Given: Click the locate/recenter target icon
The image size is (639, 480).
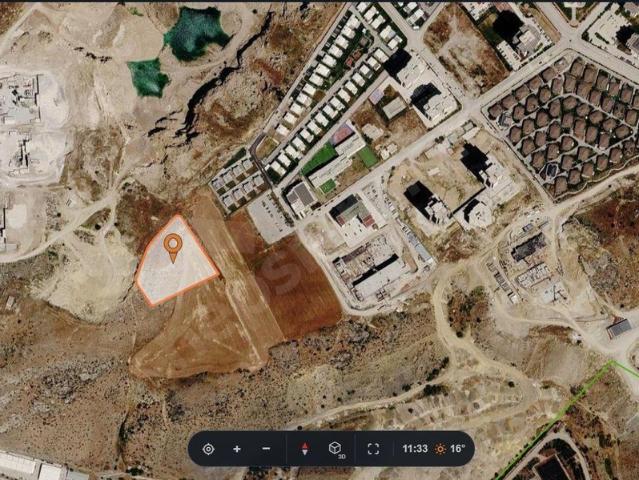Looking at the screenshot, I should pos(208,449).
